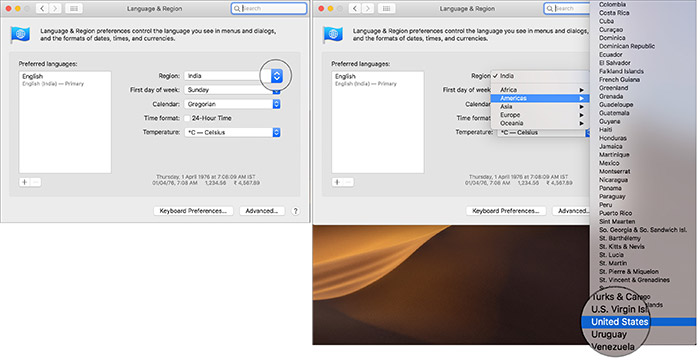Click plus button under left window languages list
Viewport: 700px width, 361px height.
click(25, 182)
